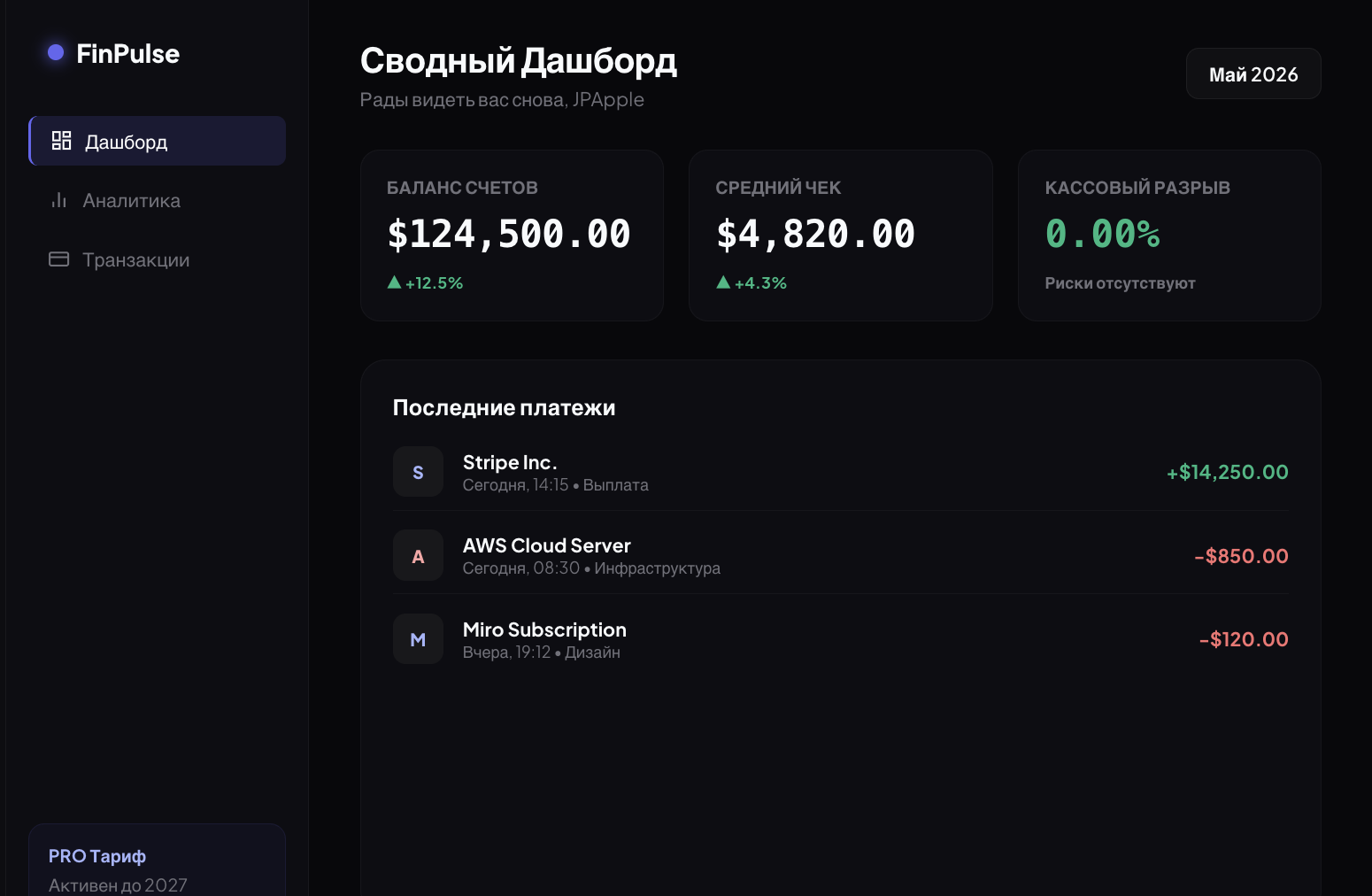Click the Кассовый разрыв 0.00% card
This screenshot has width=1372, height=896.
[x=1169, y=236]
